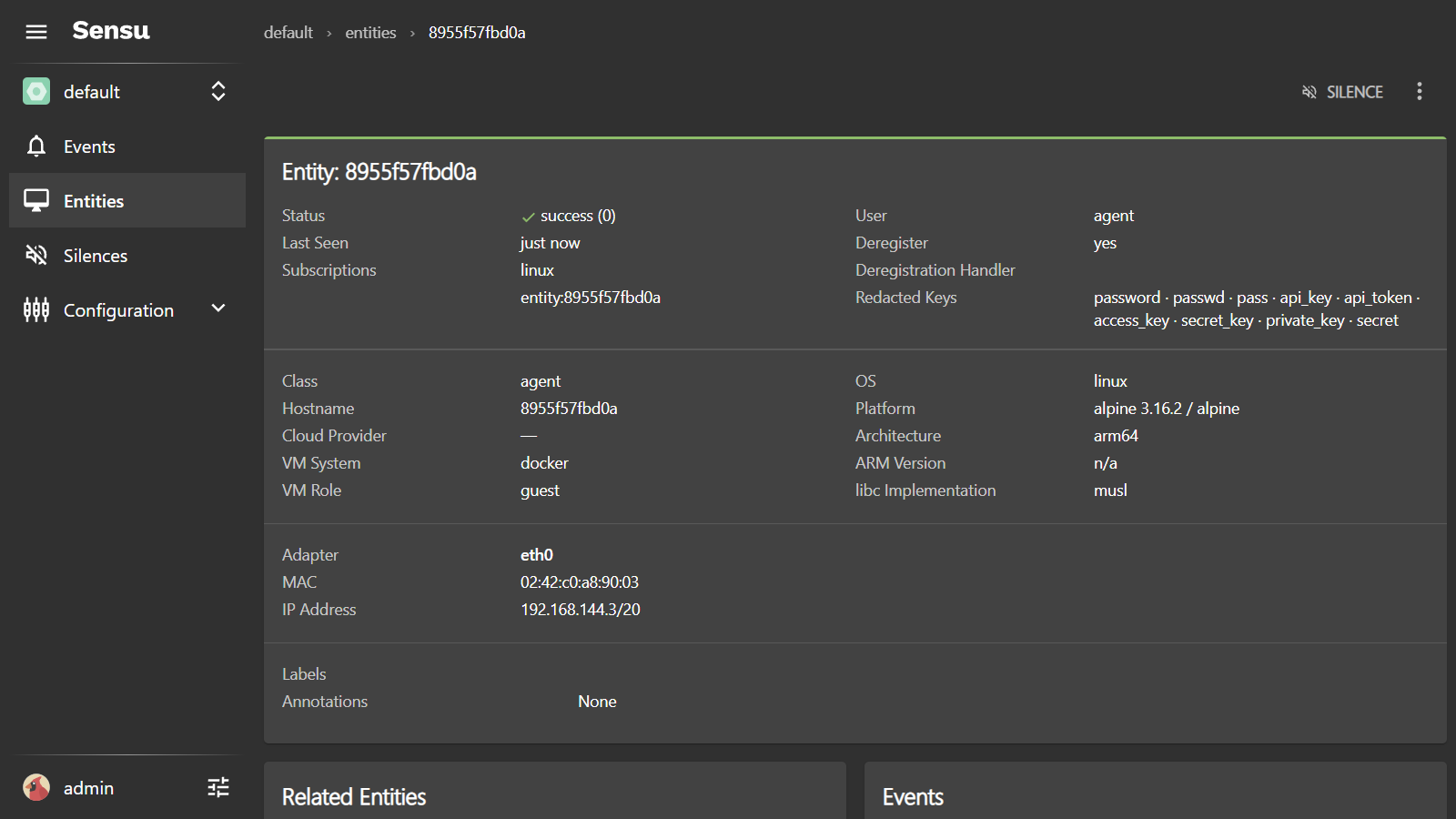Click the Events bell icon
The height and width of the screenshot is (819, 1456).
36,147
